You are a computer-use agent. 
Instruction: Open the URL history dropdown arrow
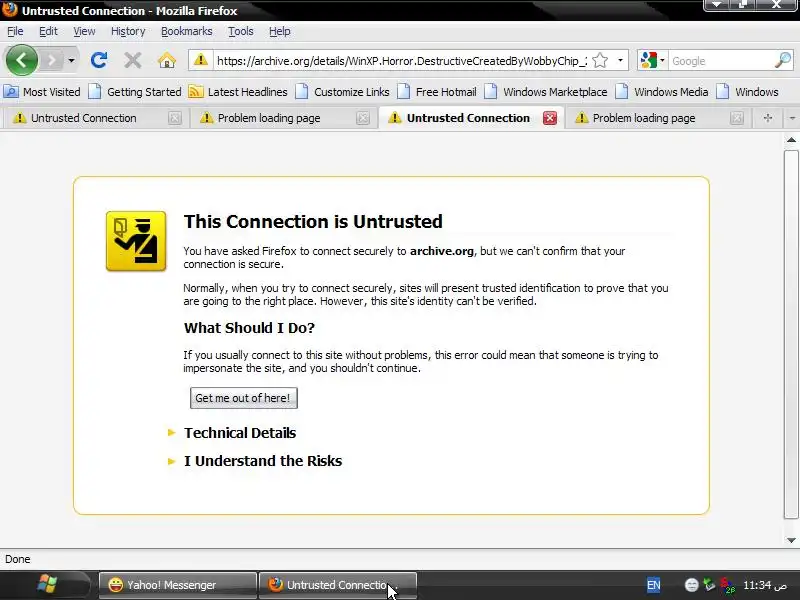pyautogui.click(x=620, y=60)
